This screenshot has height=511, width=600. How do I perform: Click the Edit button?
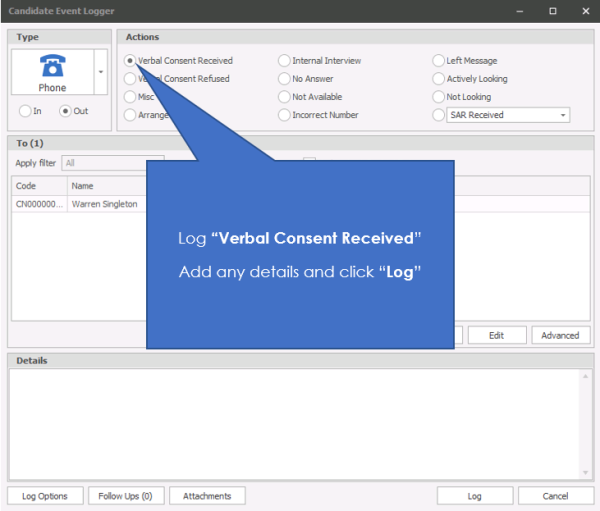[x=496, y=335]
